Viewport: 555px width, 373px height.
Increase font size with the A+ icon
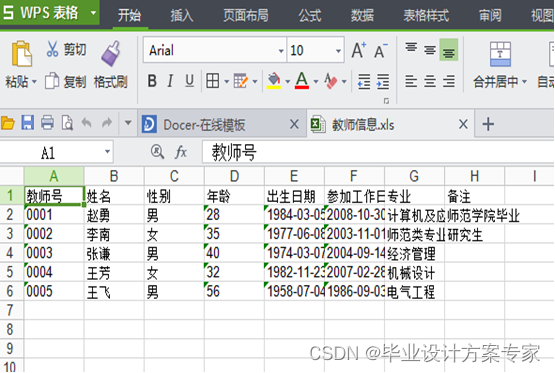(359, 50)
